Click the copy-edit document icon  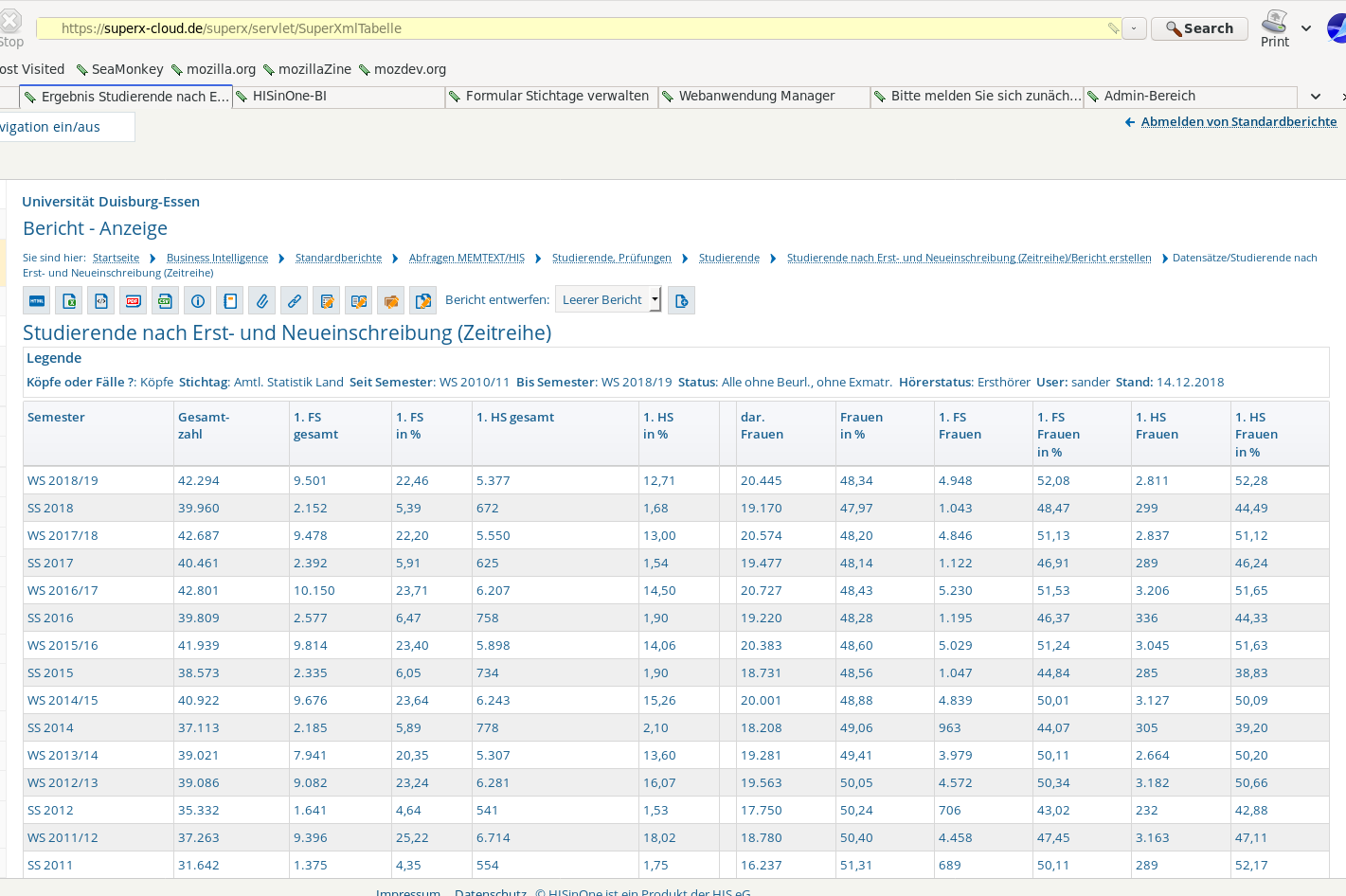[423, 301]
